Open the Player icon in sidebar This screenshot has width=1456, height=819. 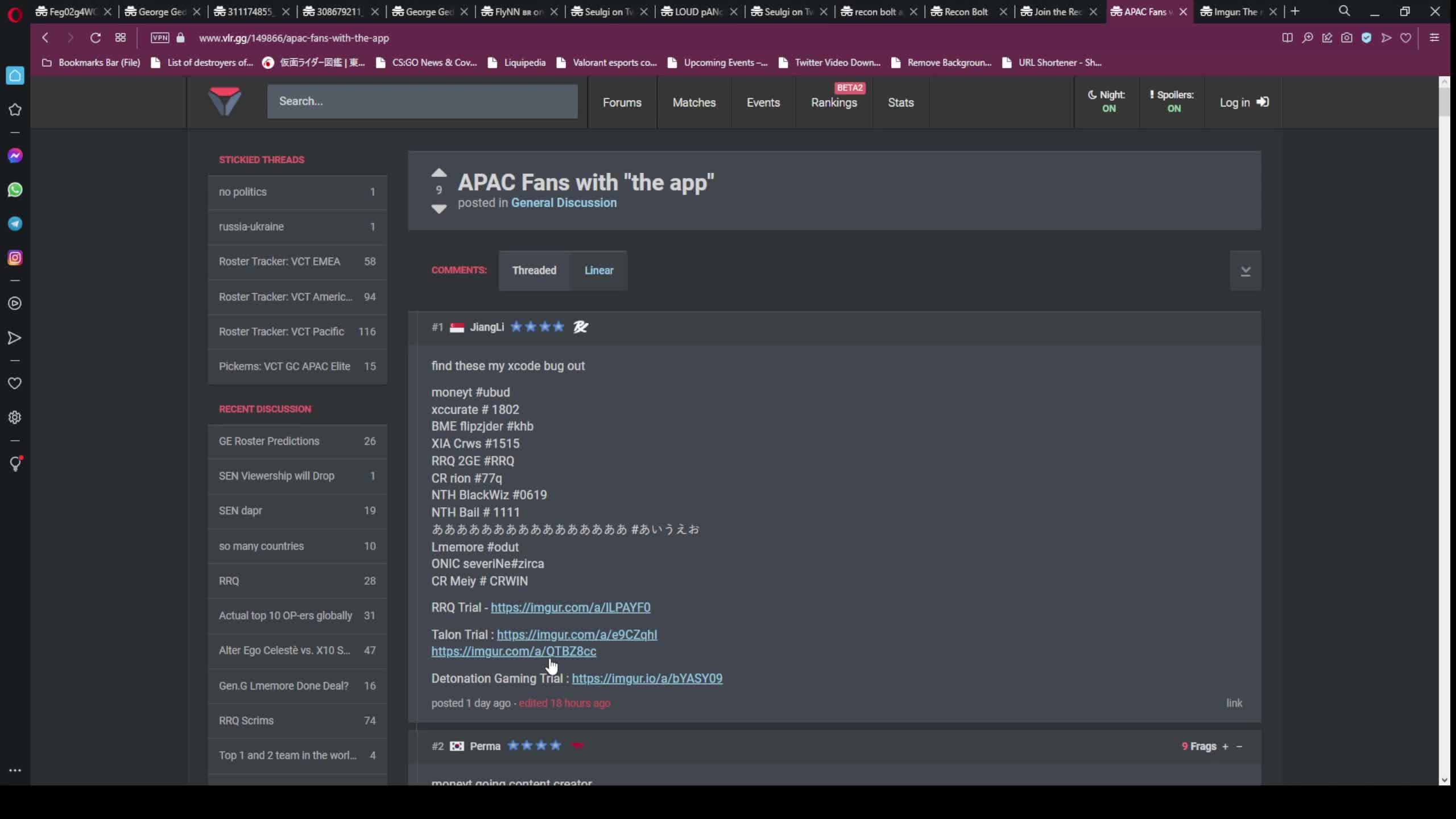15,304
